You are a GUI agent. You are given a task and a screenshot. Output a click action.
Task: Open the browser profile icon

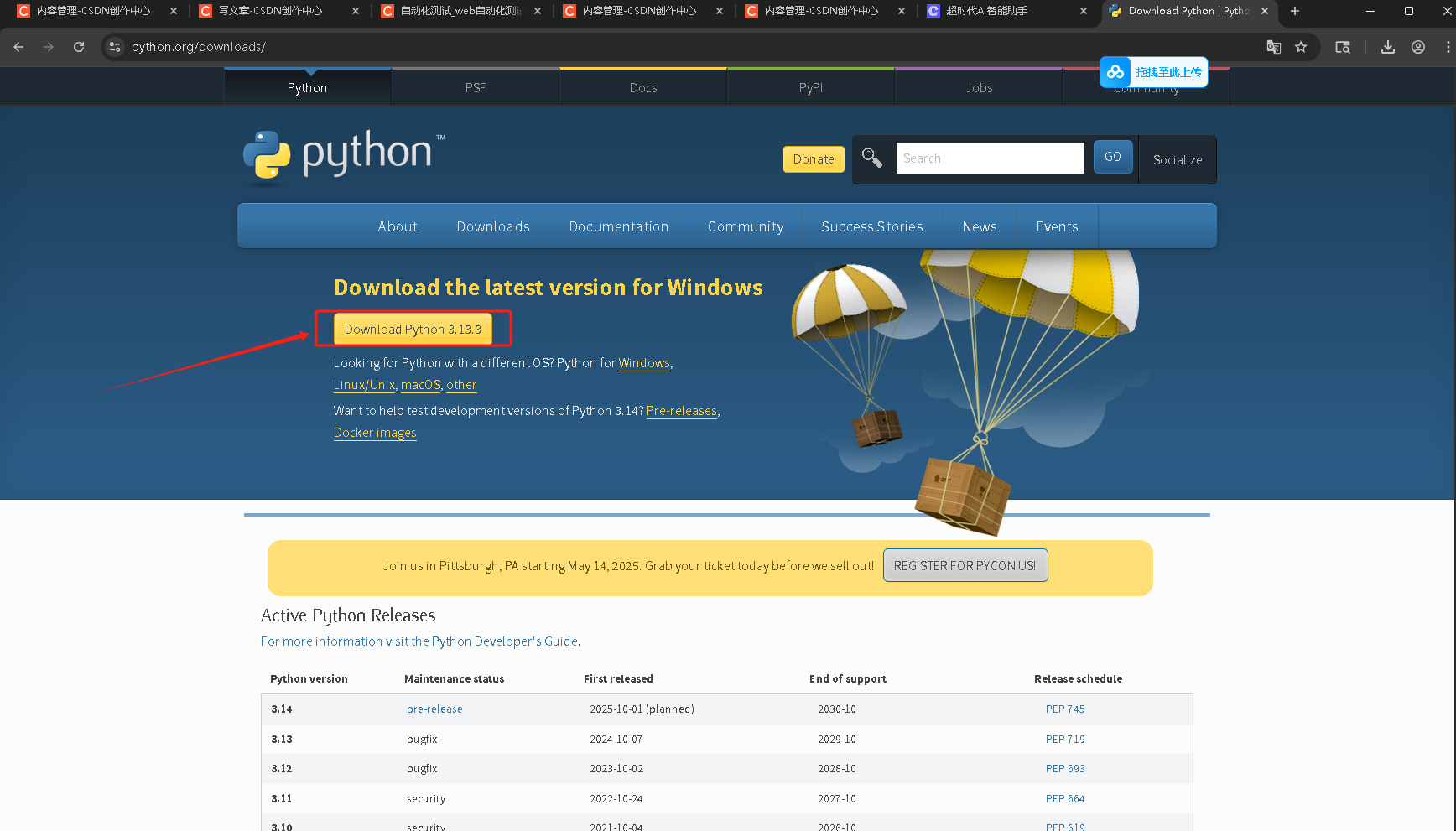[x=1418, y=47]
